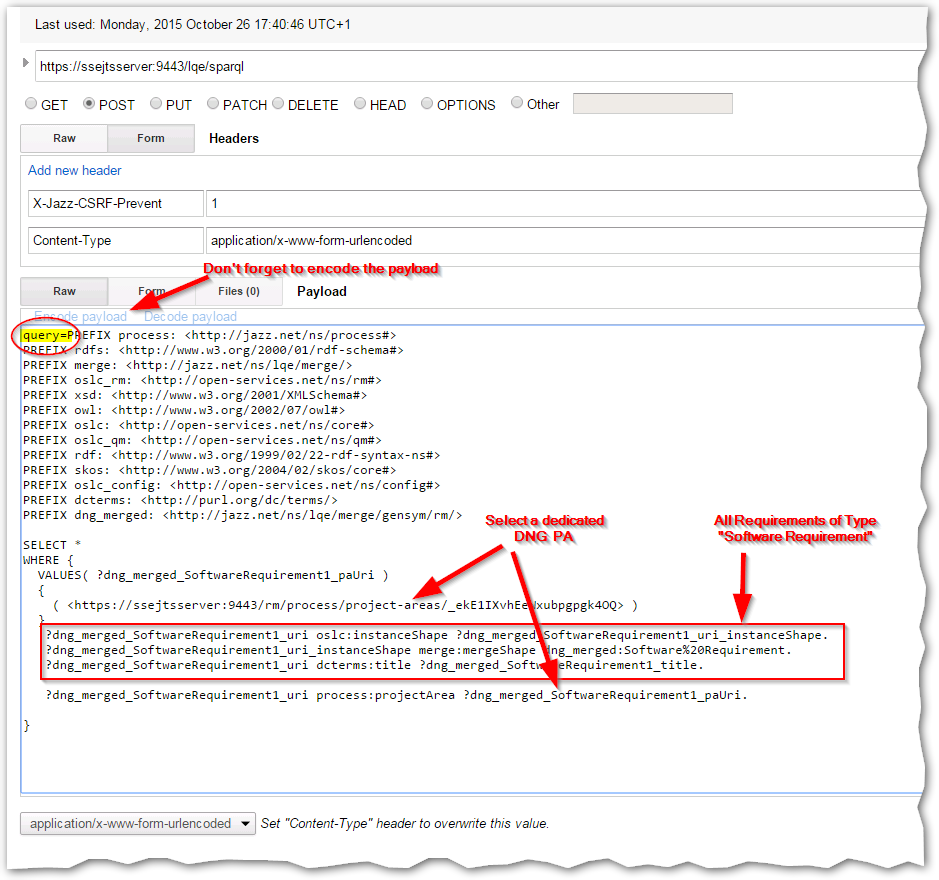Click the custom method text field
Viewport: 939px width, 880px height.
pos(652,104)
